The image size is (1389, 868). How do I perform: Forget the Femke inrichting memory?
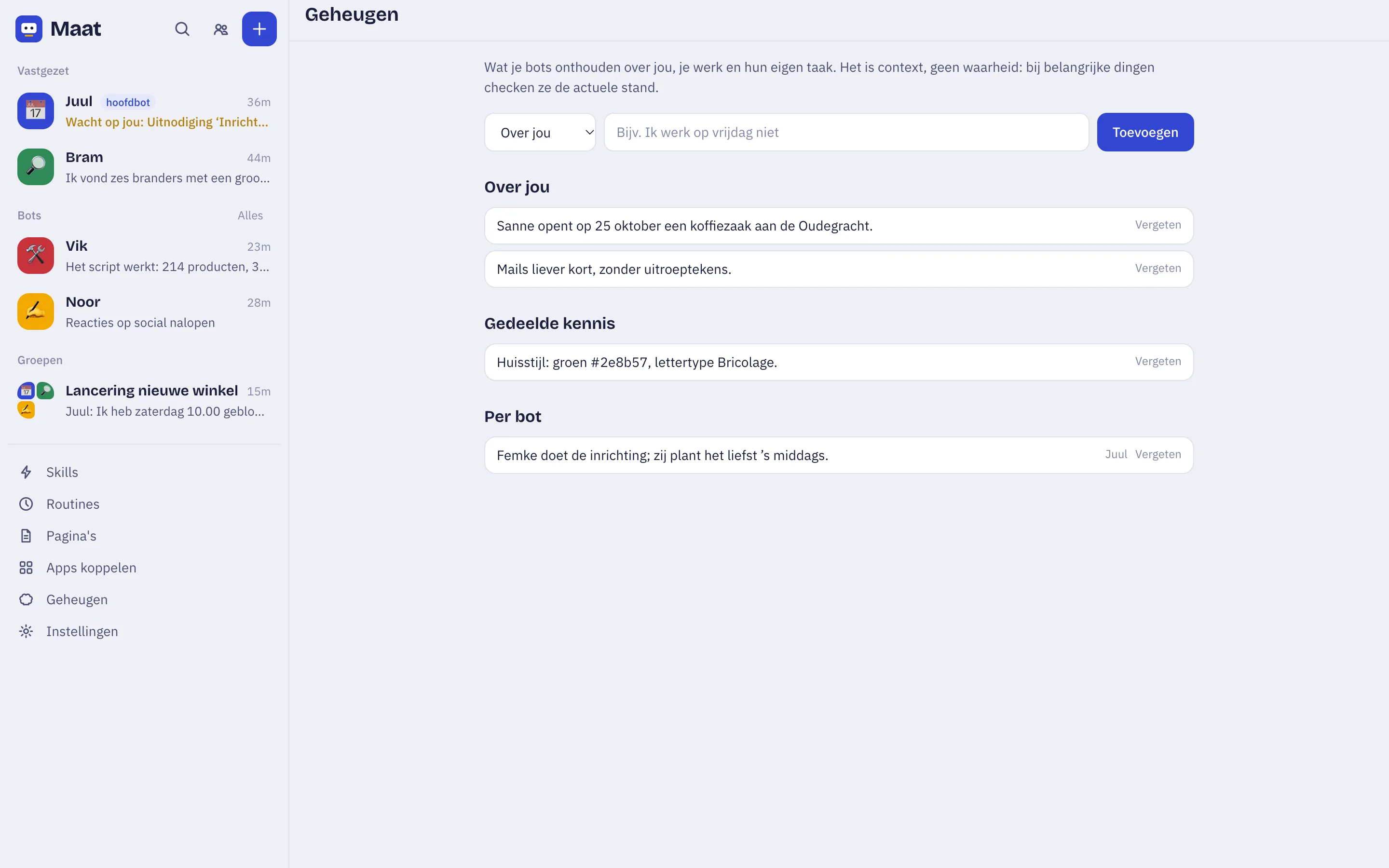[x=1157, y=454]
